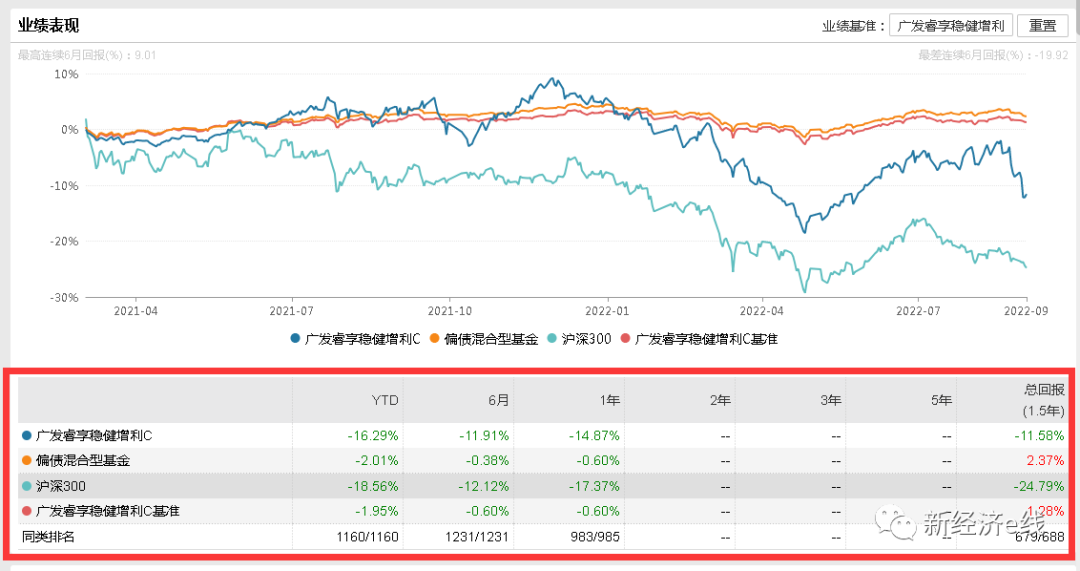The image size is (1080, 571).
Task: Select the YTD column header
Action: point(385,400)
